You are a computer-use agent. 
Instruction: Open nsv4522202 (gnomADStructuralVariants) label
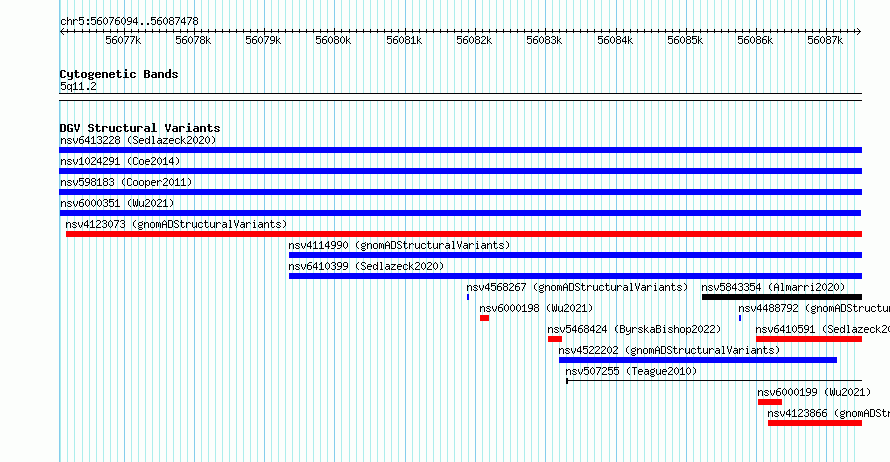[x=669, y=350]
